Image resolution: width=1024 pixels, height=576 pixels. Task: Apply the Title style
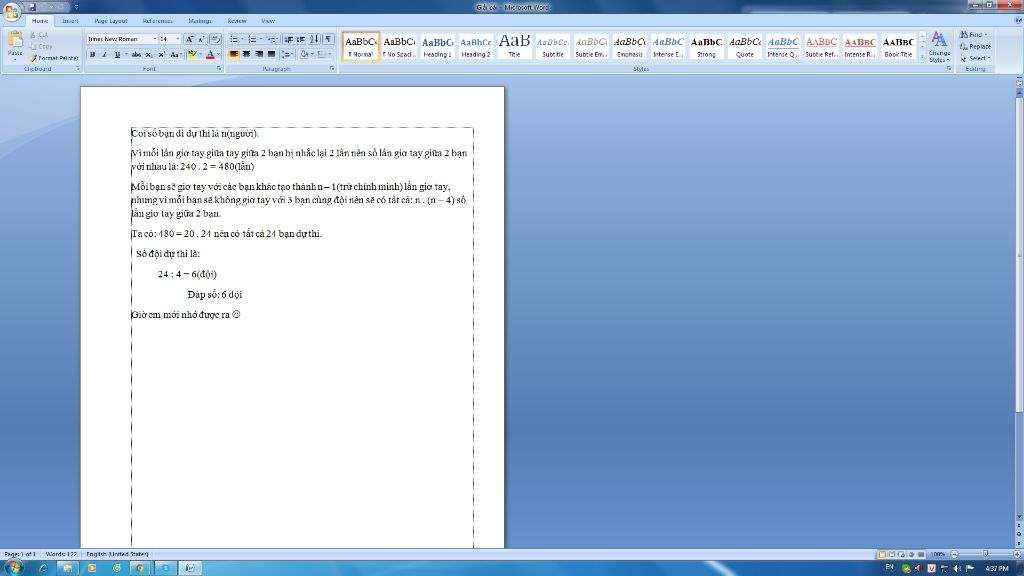tap(515, 47)
